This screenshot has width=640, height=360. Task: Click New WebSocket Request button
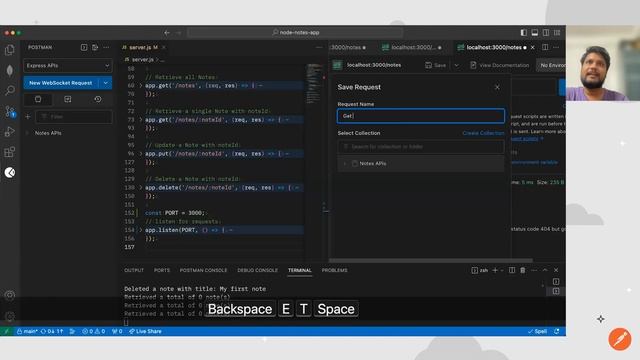(61, 83)
